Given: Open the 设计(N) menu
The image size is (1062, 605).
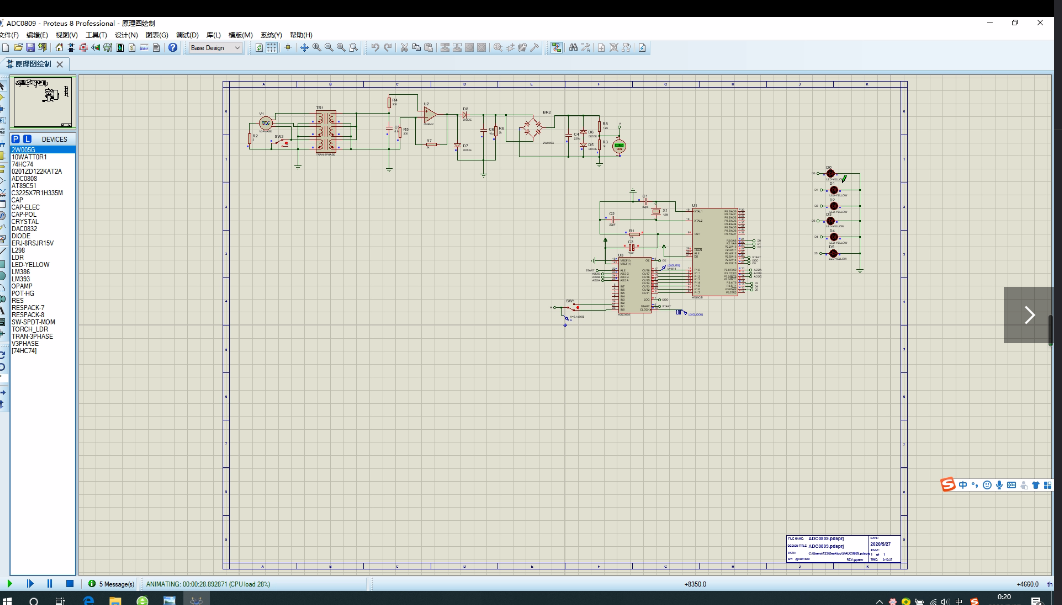Looking at the screenshot, I should click(126, 35).
